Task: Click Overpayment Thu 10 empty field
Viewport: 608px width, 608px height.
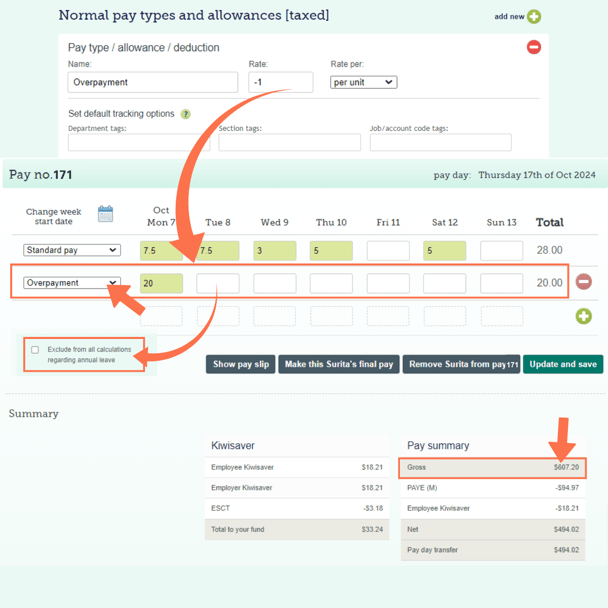Action: coord(331,283)
